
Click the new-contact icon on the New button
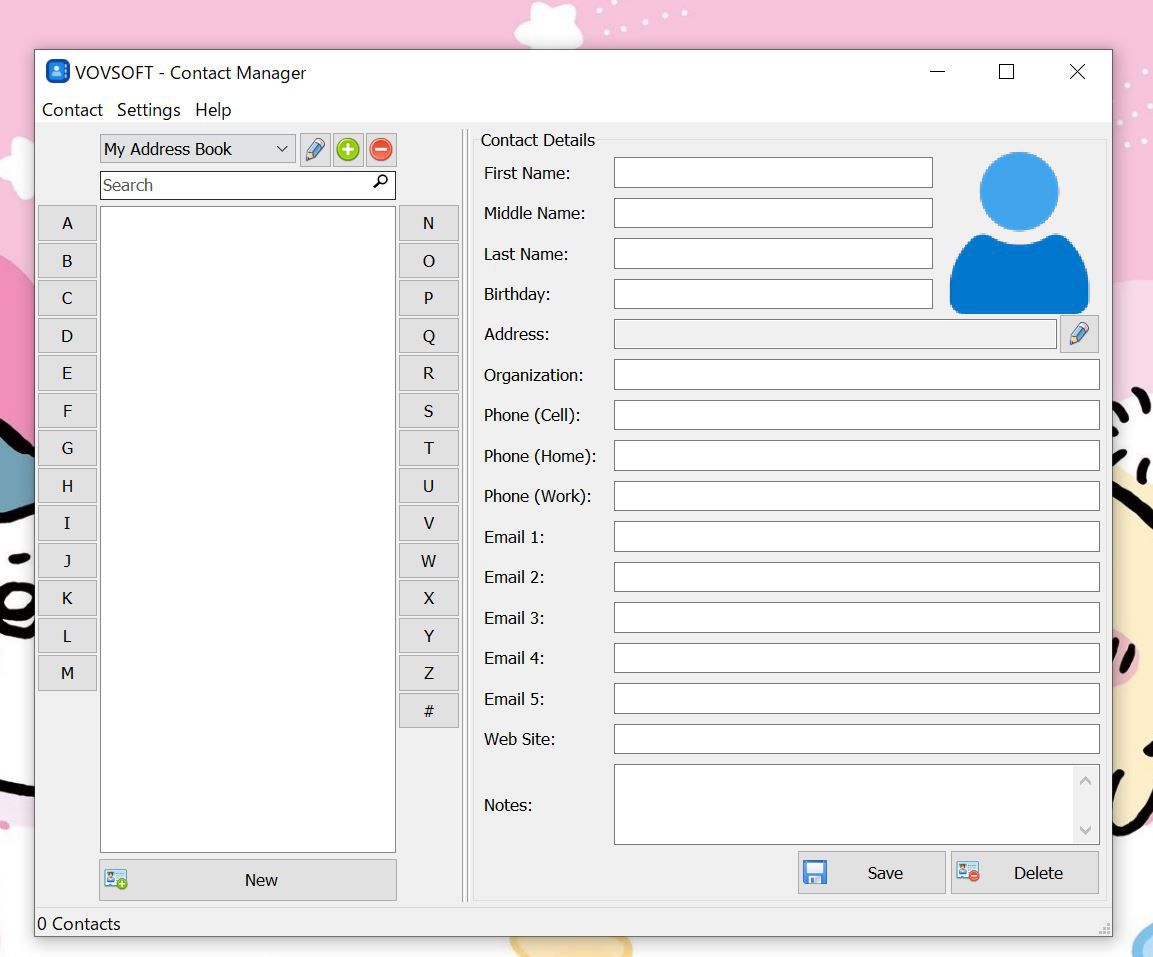coord(116,879)
